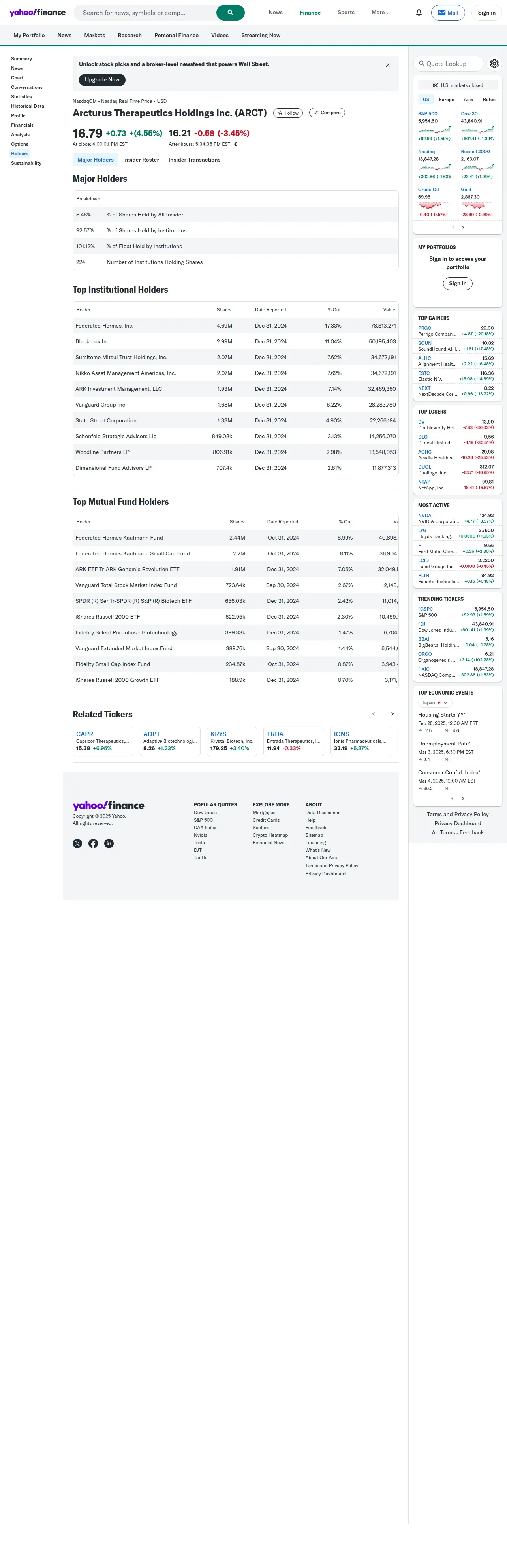Open the KRYS related ticker card
Viewport: 507px width, 1568px height.
pos(232,741)
